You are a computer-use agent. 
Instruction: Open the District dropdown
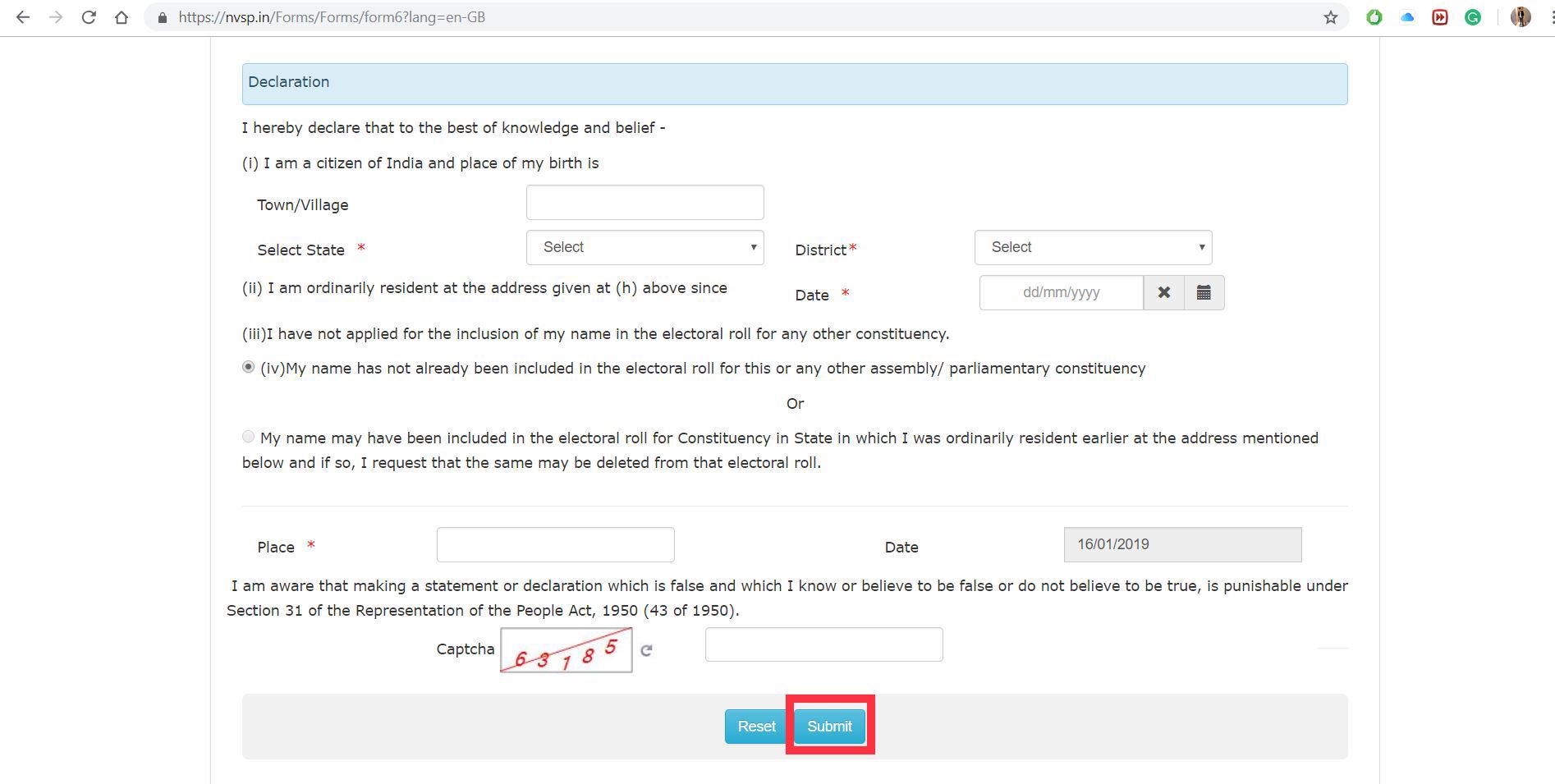click(1094, 247)
